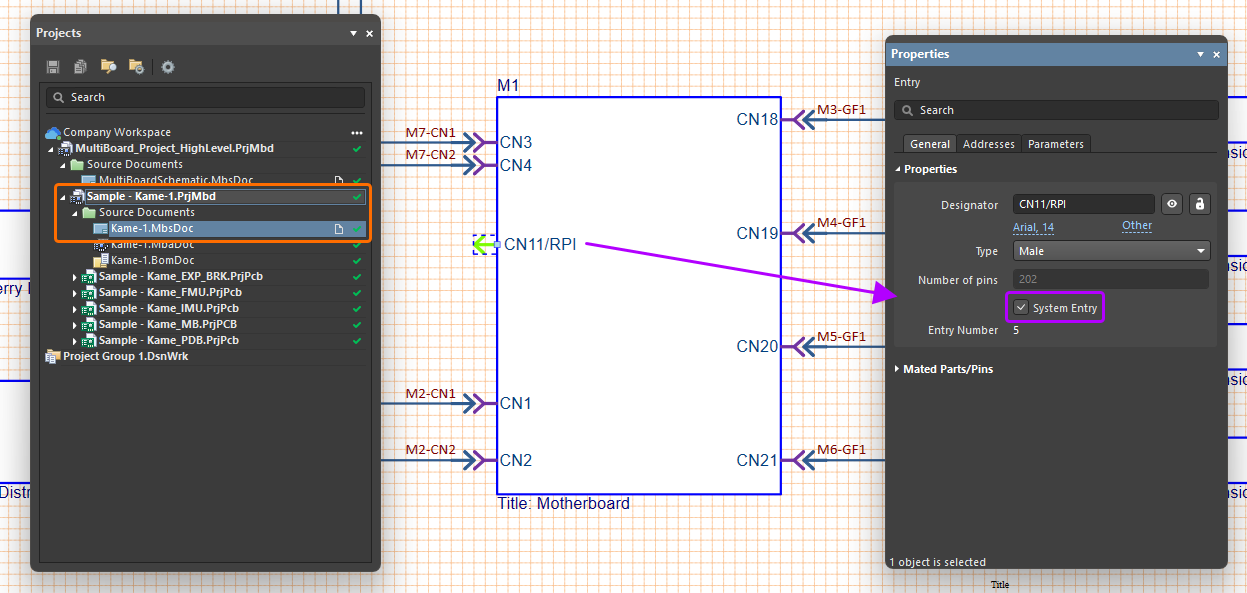Viewport: 1247px width, 593px height.
Task: Click the Projects panel settings gear
Action: pyautogui.click(x=168, y=67)
